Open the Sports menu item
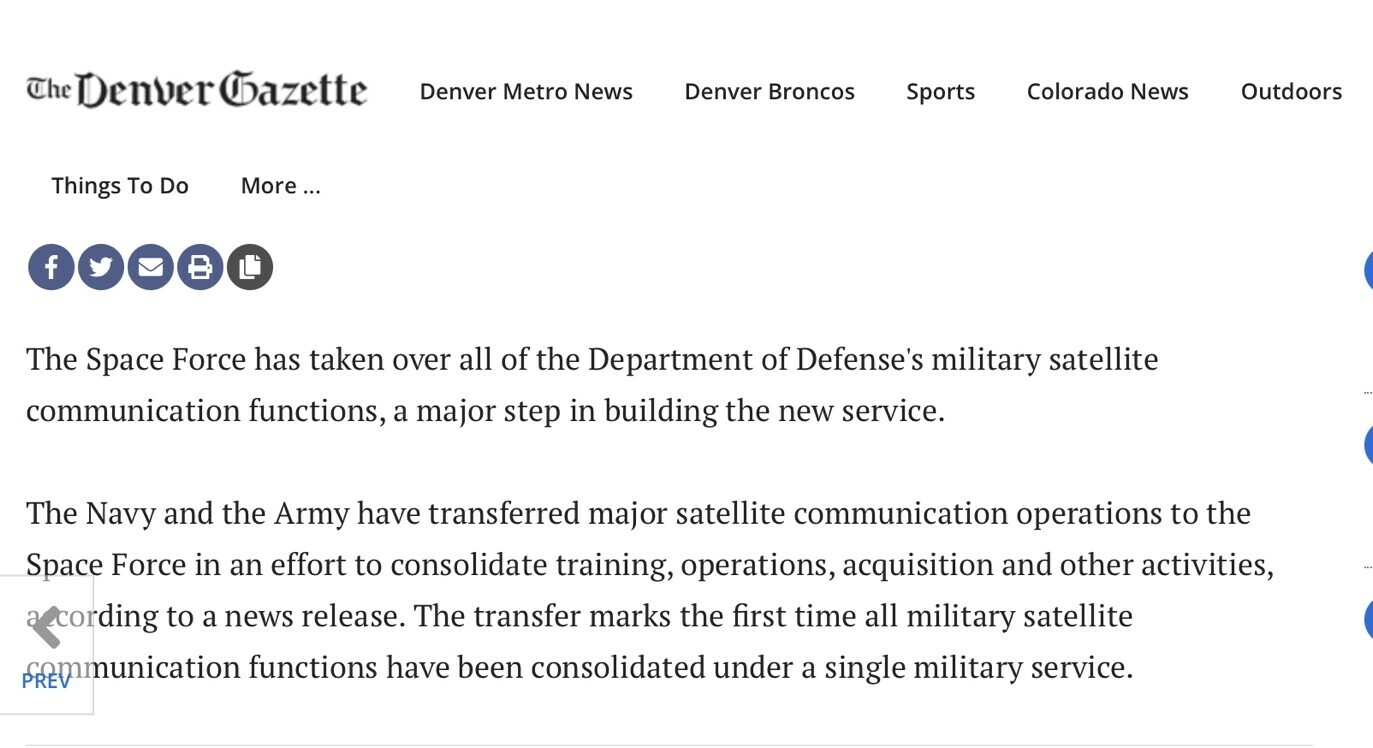Image resolution: width=1373 pixels, height=748 pixels. [x=940, y=92]
